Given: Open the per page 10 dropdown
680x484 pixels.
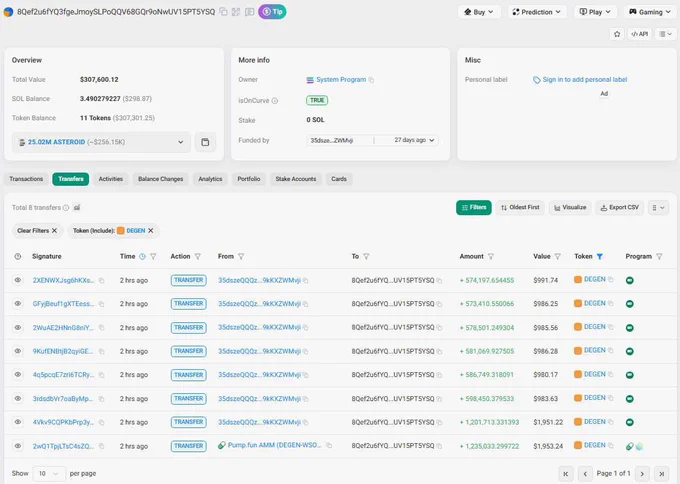Looking at the screenshot, I should click(49, 474).
